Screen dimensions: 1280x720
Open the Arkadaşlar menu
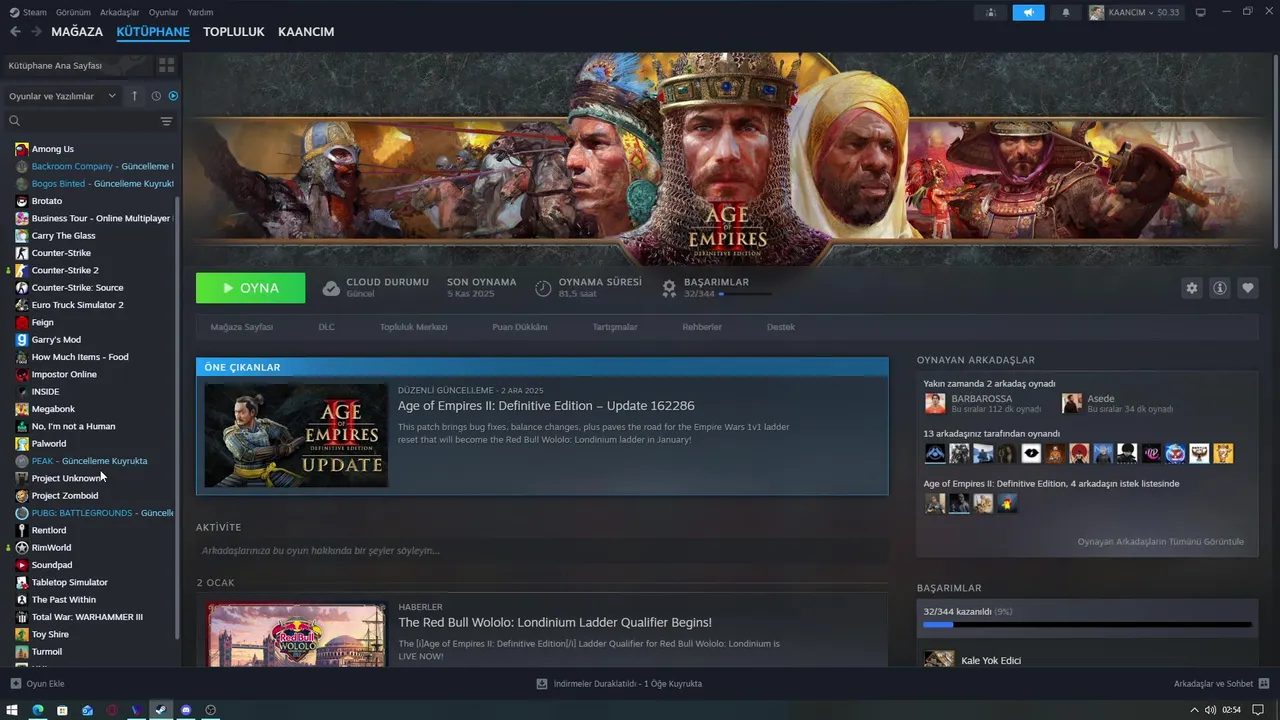[120, 12]
